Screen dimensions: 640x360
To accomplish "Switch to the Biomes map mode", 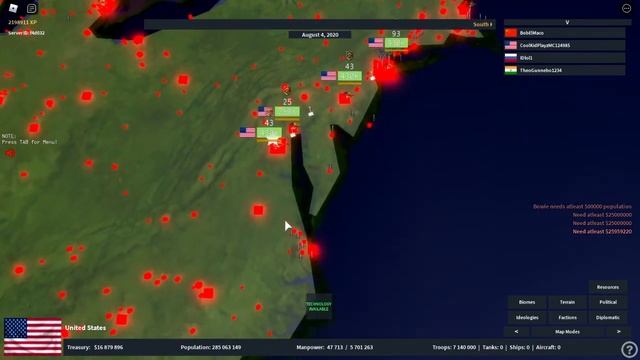I will click(527, 302).
